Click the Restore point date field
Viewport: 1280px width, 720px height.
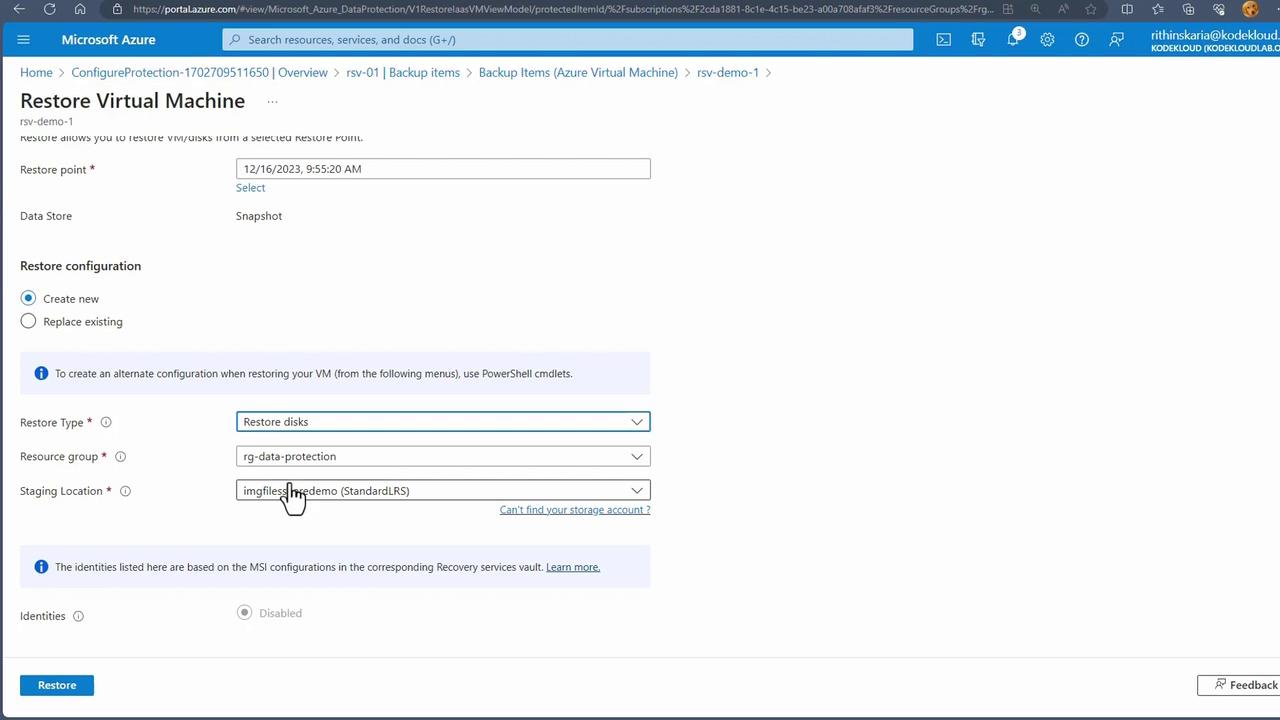[443, 169]
